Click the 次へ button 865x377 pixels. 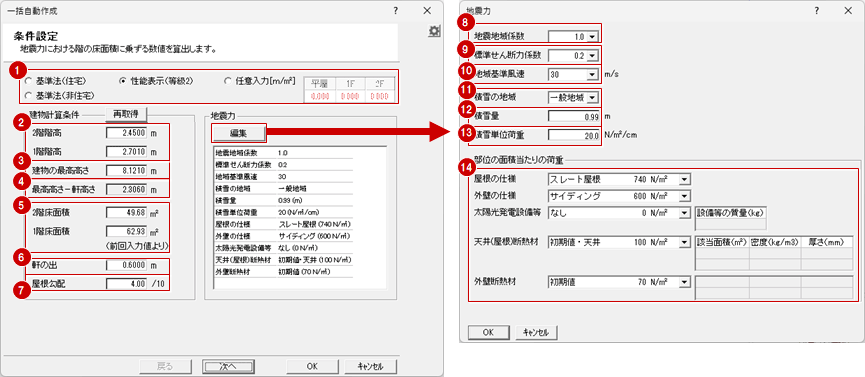(228, 367)
